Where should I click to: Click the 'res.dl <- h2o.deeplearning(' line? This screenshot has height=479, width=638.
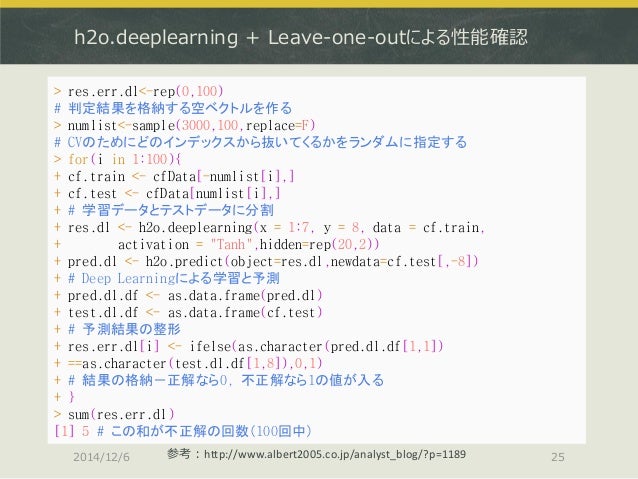(x=269, y=227)
